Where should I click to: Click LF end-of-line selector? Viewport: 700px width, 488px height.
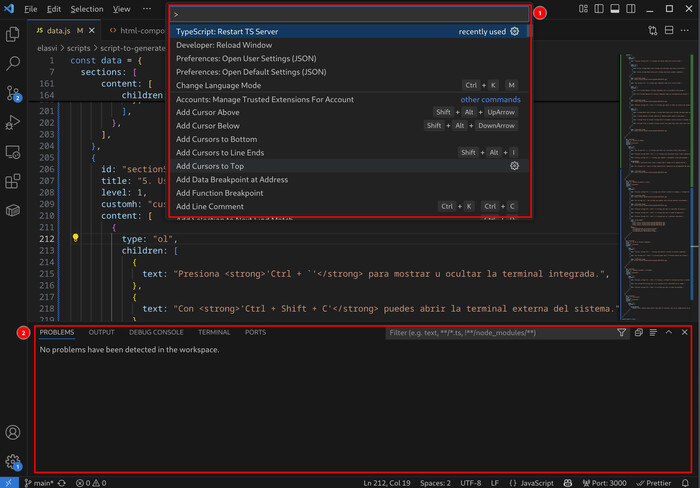click(x=495, y=483)
